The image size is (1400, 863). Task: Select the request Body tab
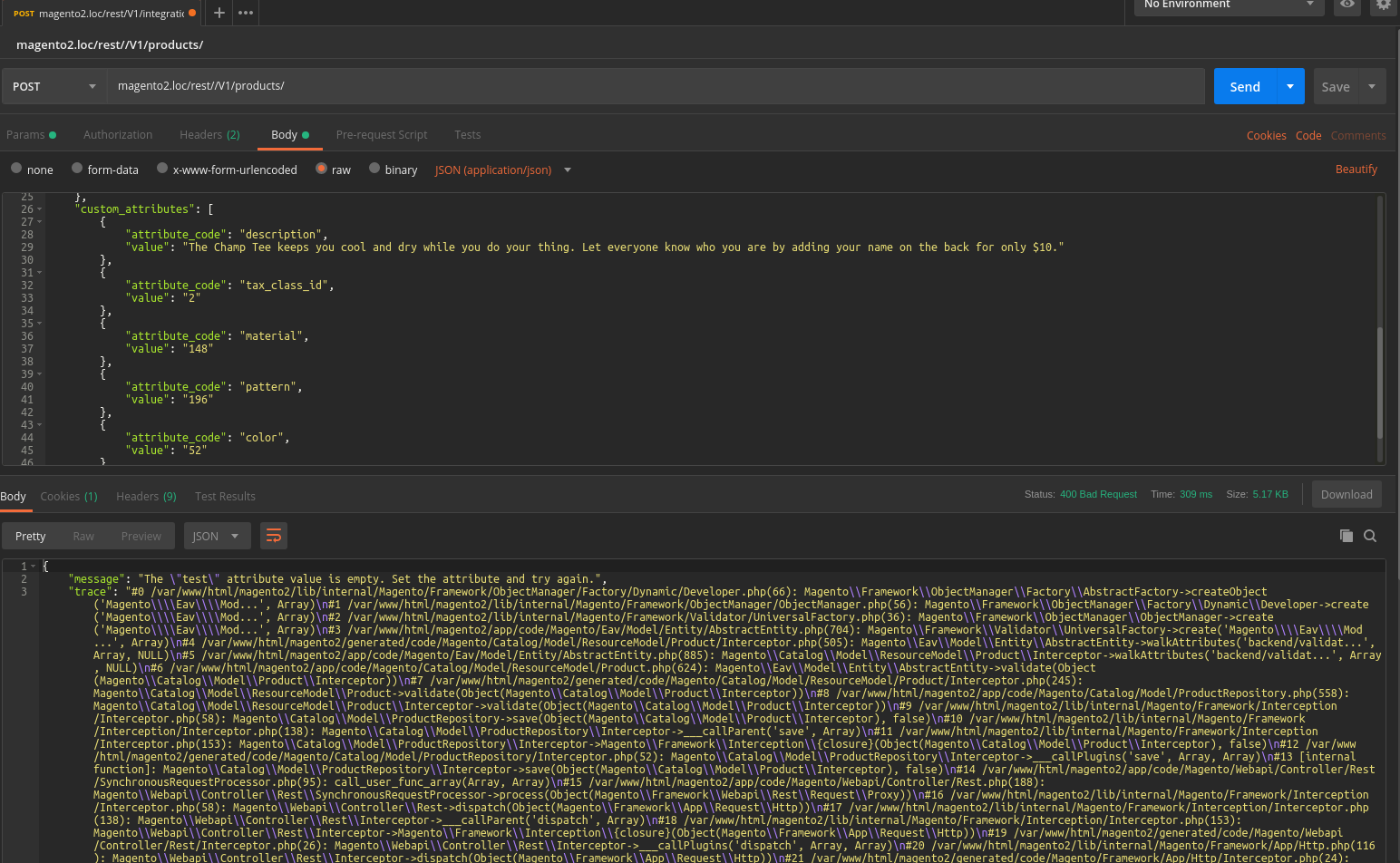(290, 134)
